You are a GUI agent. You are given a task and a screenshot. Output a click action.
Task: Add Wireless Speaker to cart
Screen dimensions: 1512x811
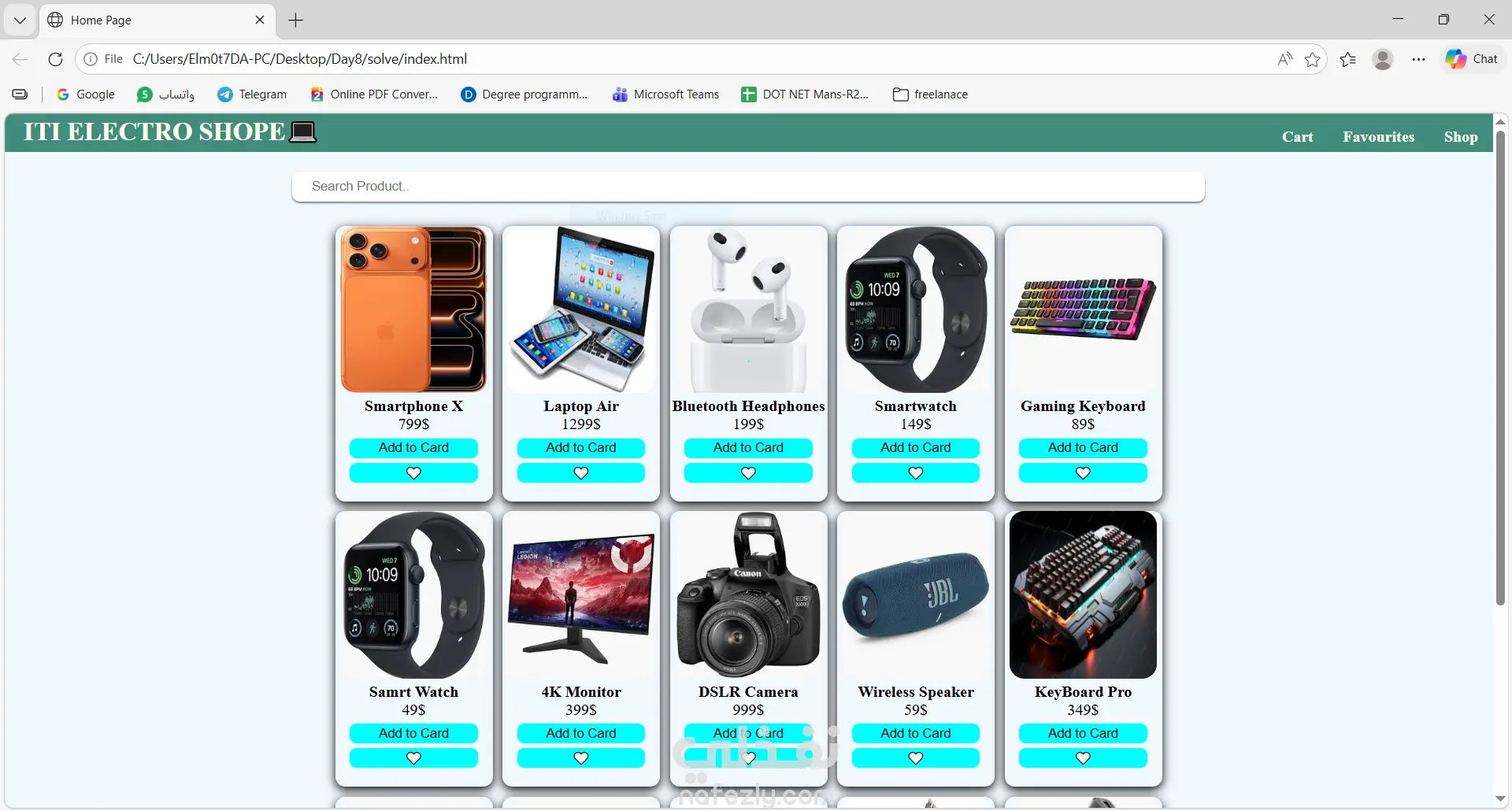[x=916, y=734]
